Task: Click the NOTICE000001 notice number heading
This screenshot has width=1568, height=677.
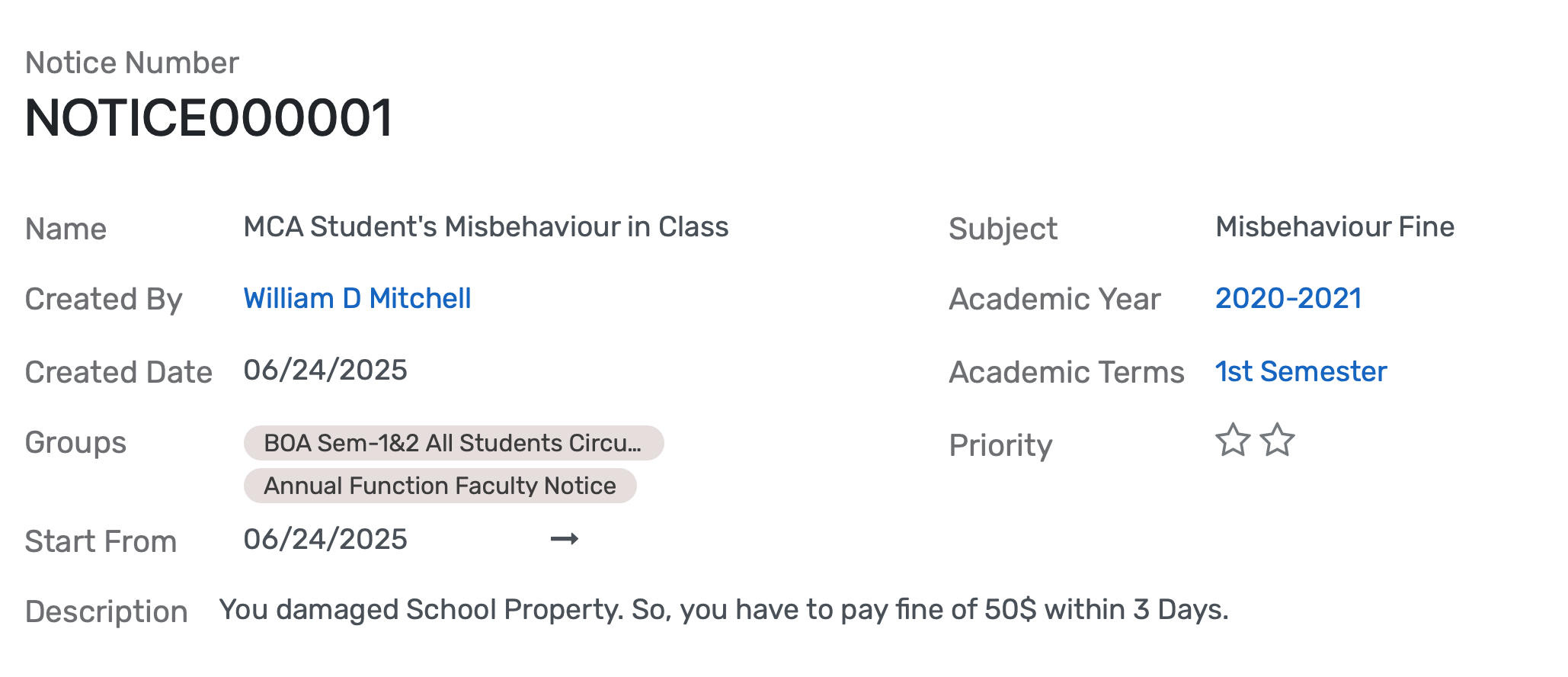Action: click(x=209, y=119)
